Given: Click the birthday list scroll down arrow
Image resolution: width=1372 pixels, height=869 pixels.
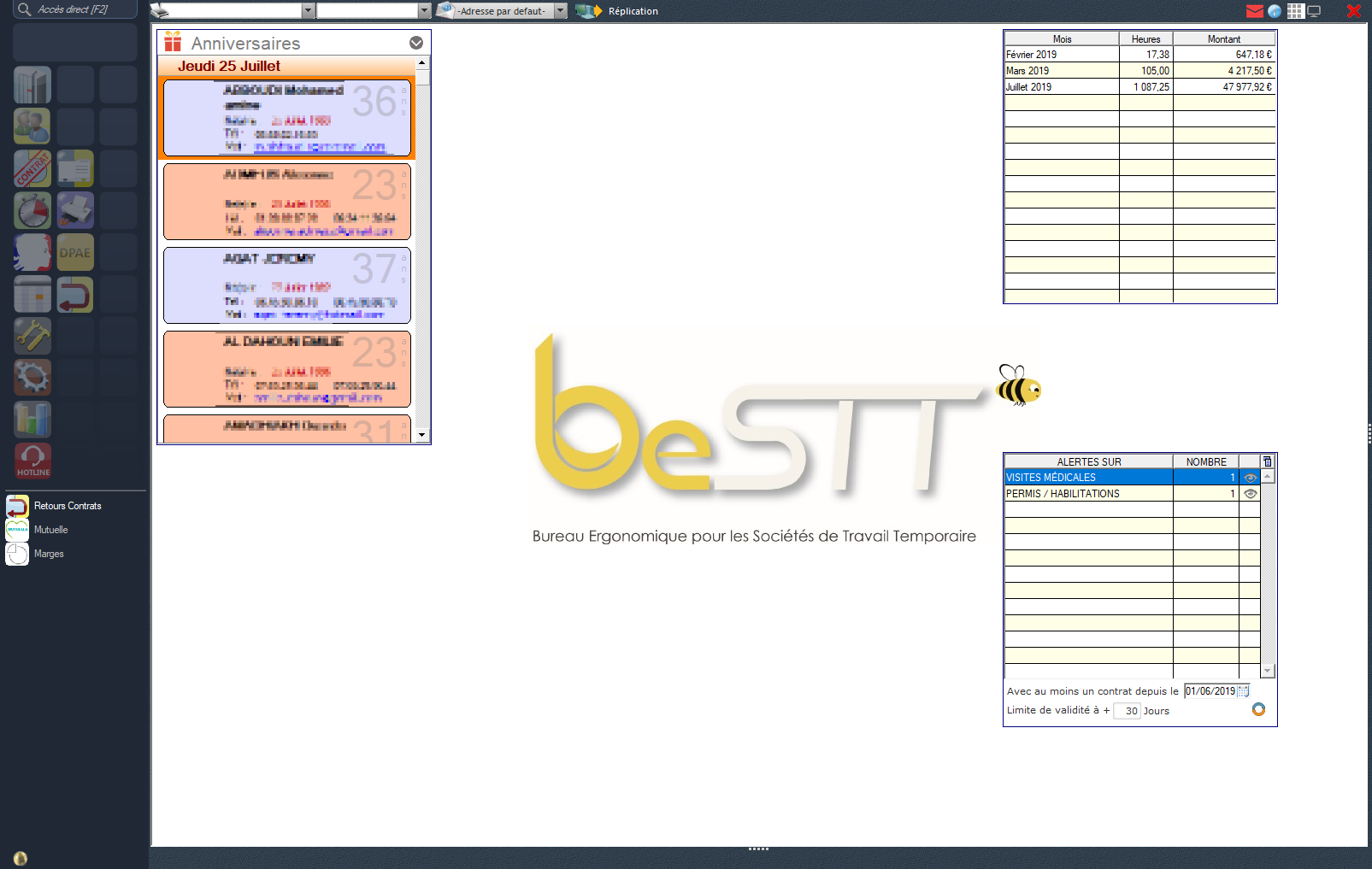Looking at the screenshot, I should pyautogui.click(x=422, y=435).
